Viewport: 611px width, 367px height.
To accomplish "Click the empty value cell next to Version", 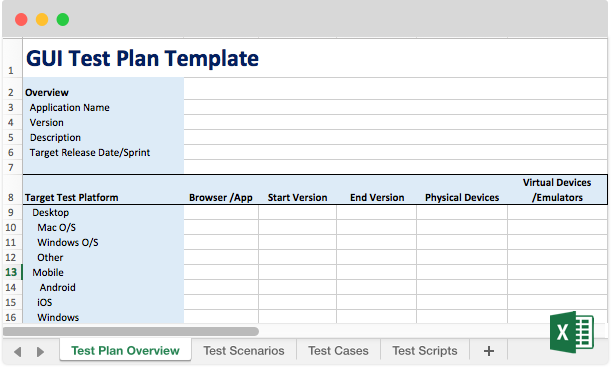I will (395, 122).
